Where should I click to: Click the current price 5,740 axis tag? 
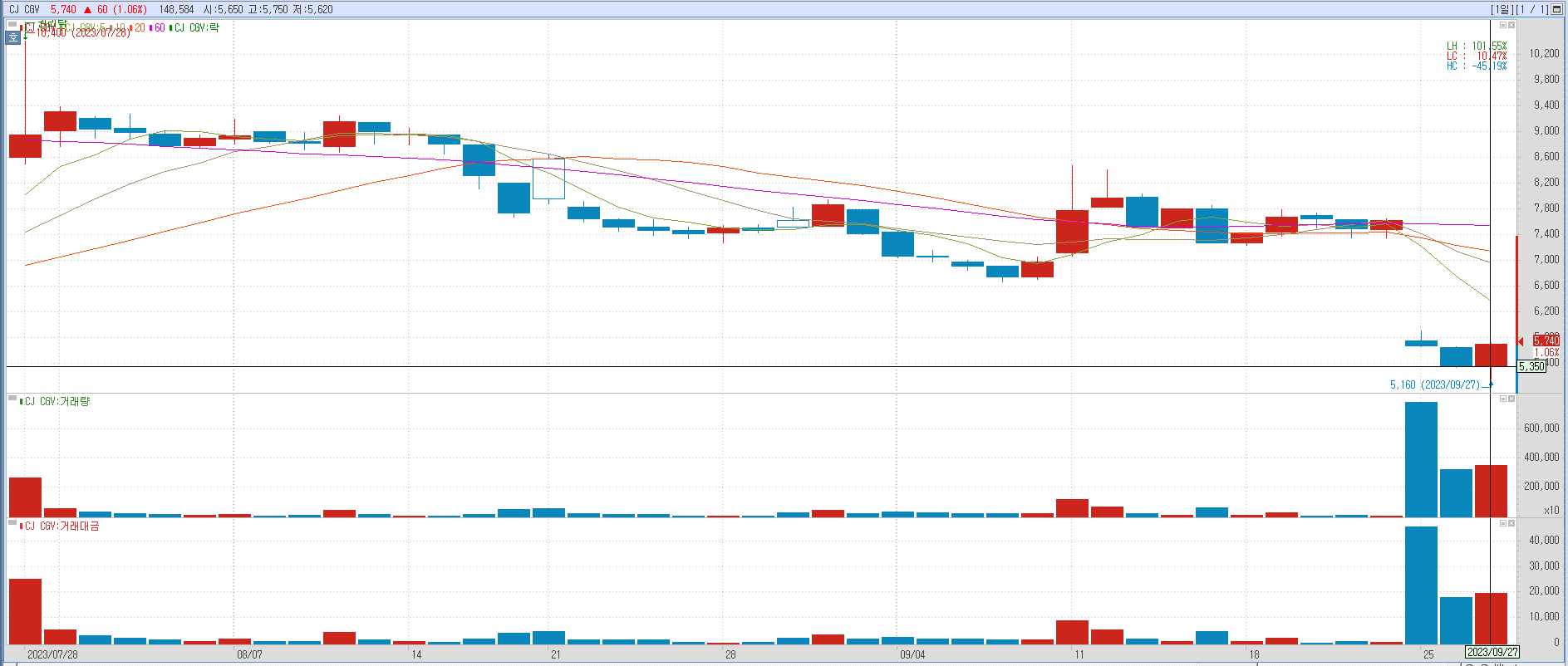click(x=1546, y=340)
